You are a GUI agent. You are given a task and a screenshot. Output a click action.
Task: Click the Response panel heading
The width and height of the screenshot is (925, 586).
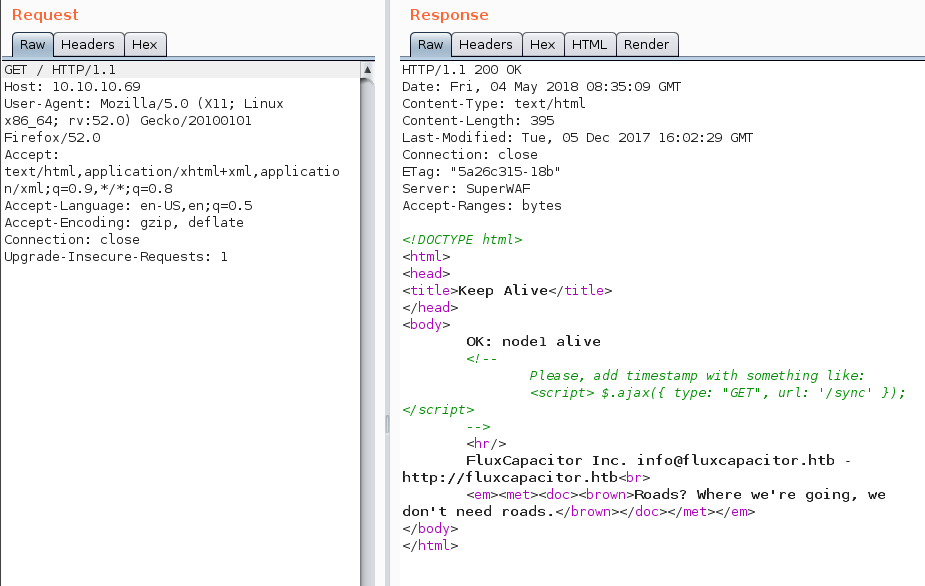(x=449, y=15)
